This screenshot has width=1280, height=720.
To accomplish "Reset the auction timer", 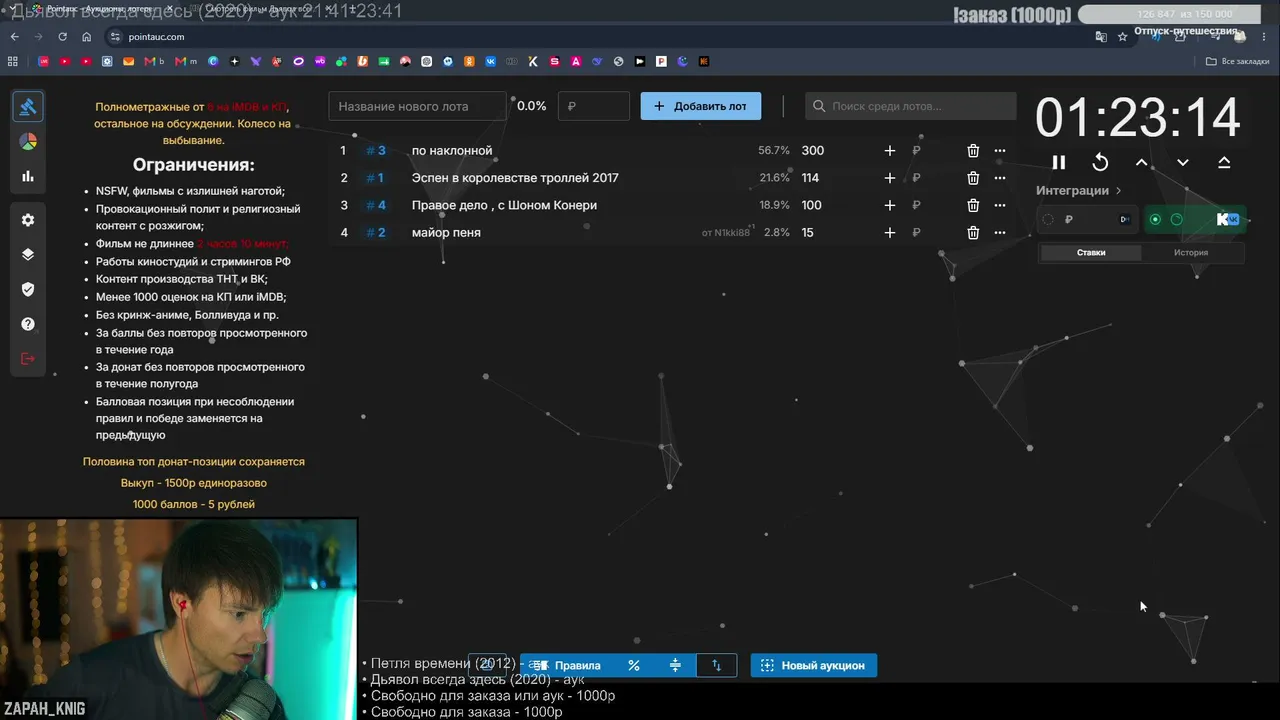I will [x=1100, y=162].
